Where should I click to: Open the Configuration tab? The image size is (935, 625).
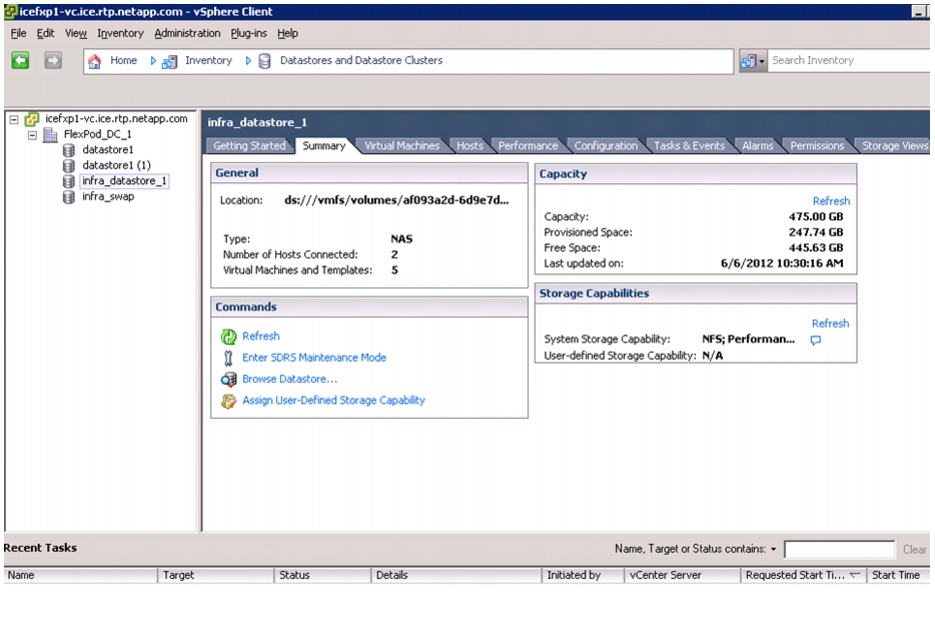coord(606,146)
